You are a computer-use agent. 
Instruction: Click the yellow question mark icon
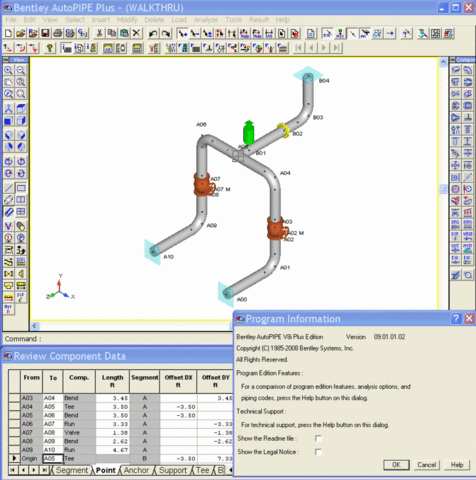50,48
